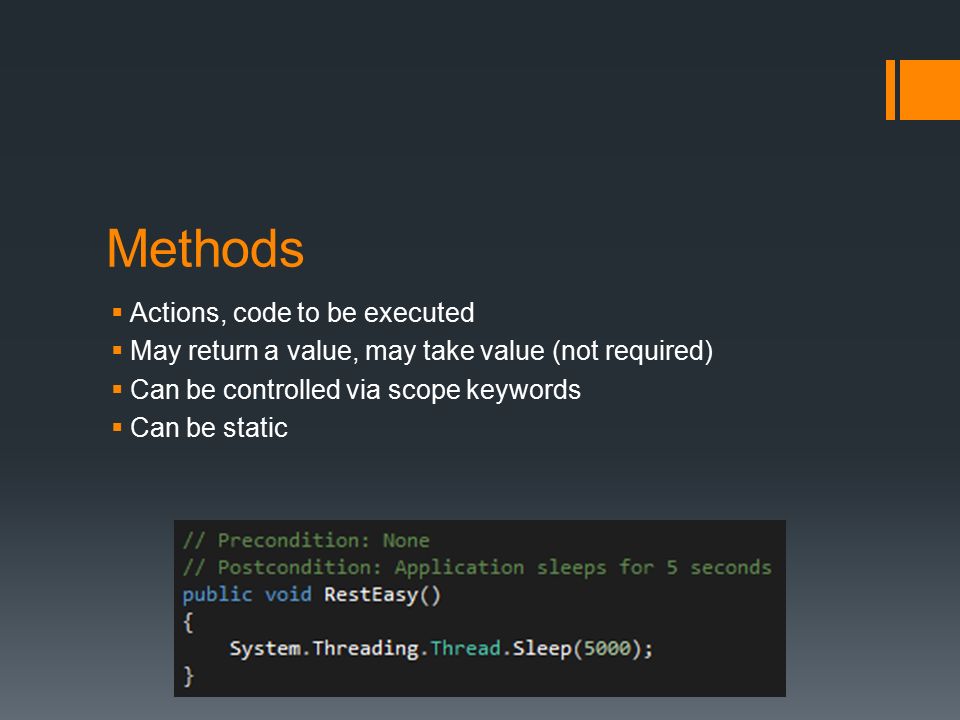Click the void keyword in code
The image size is (960, 720).
point(288,594)
